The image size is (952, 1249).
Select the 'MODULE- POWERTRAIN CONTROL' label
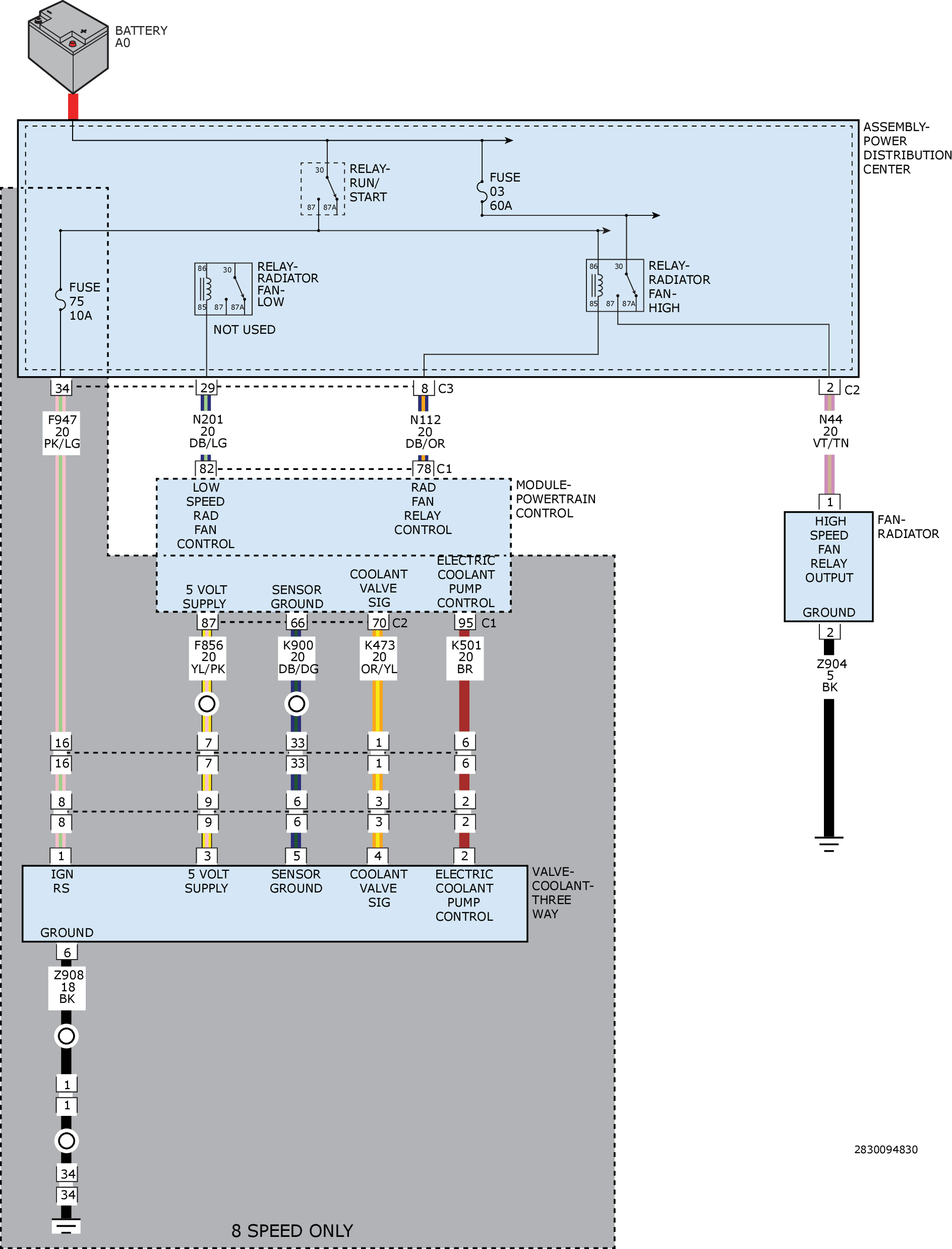[555, 499]
